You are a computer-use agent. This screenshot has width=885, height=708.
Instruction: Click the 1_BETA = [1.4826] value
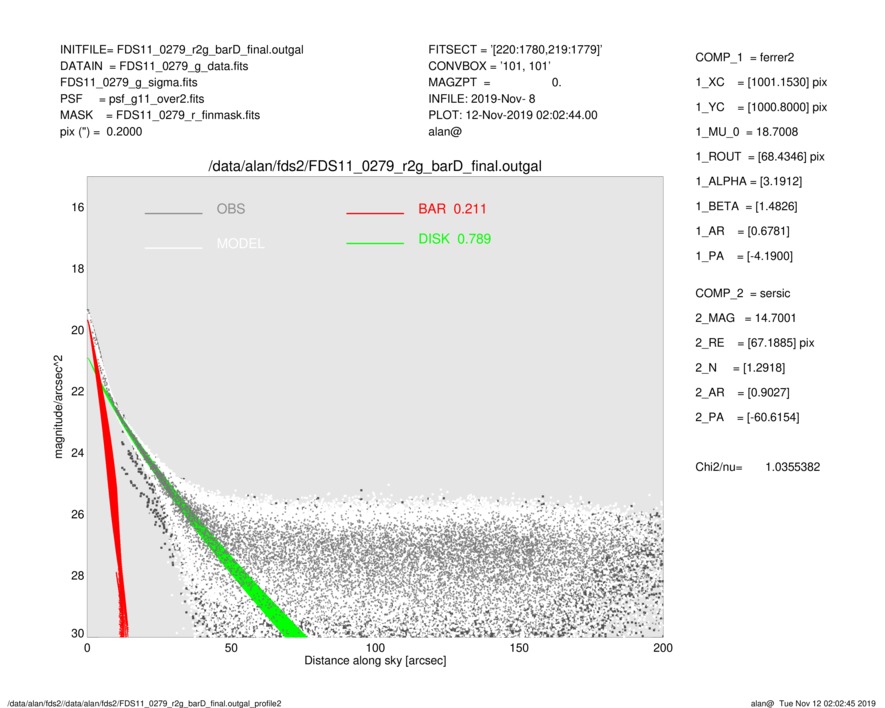tap(746, 207)
